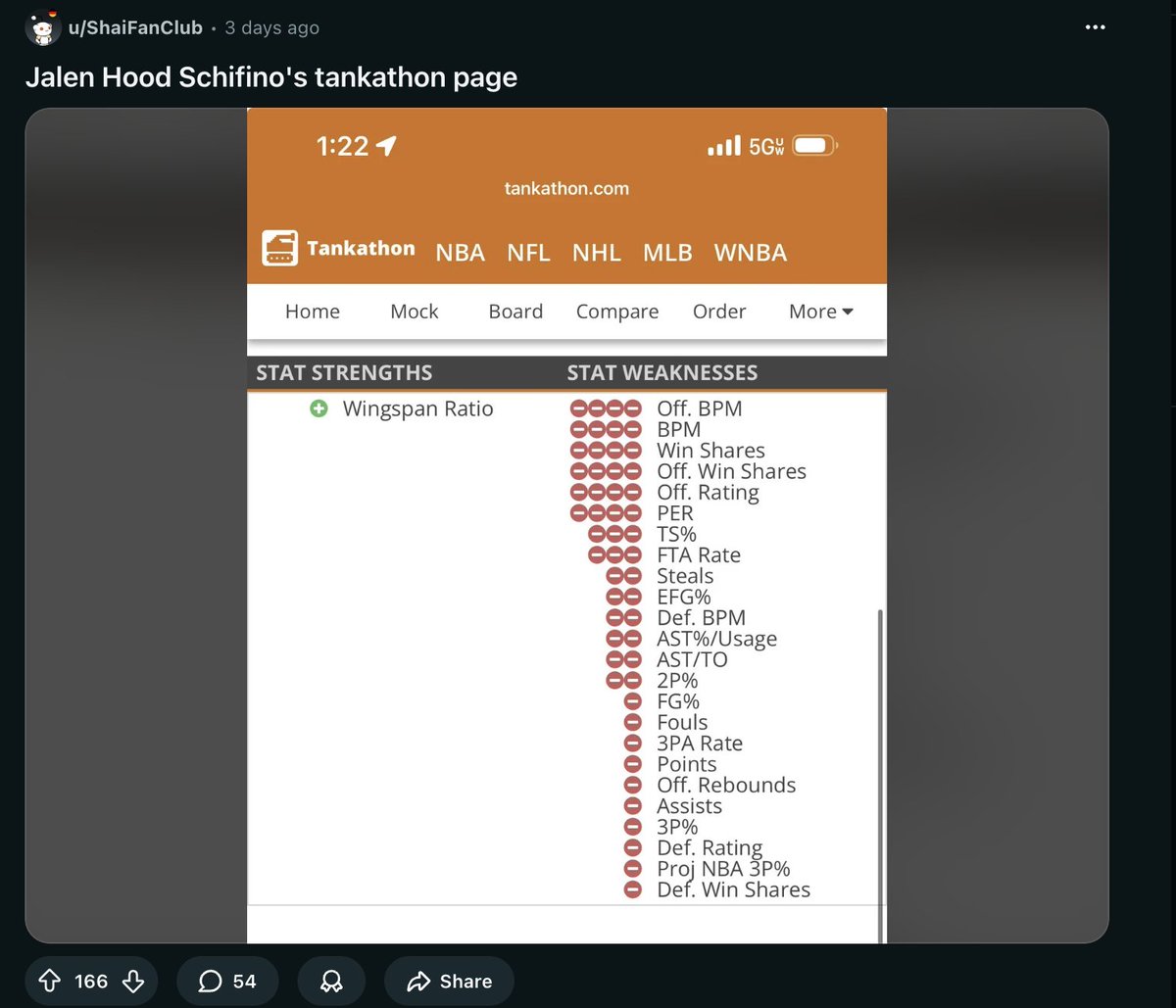Click the minus icon beside Points
Image resolution: width=1176 pixels, height=1008 pixels.
coord(632,764)
